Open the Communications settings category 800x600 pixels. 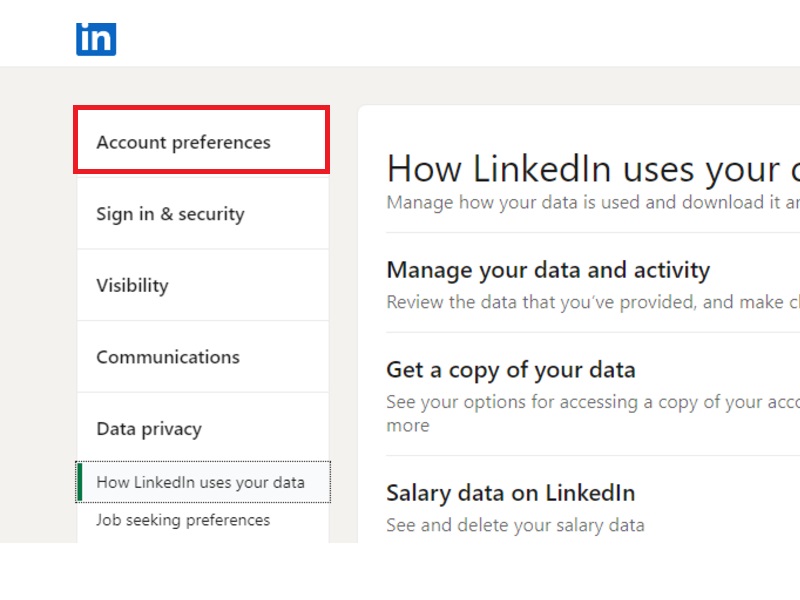[x=168, y=357]
